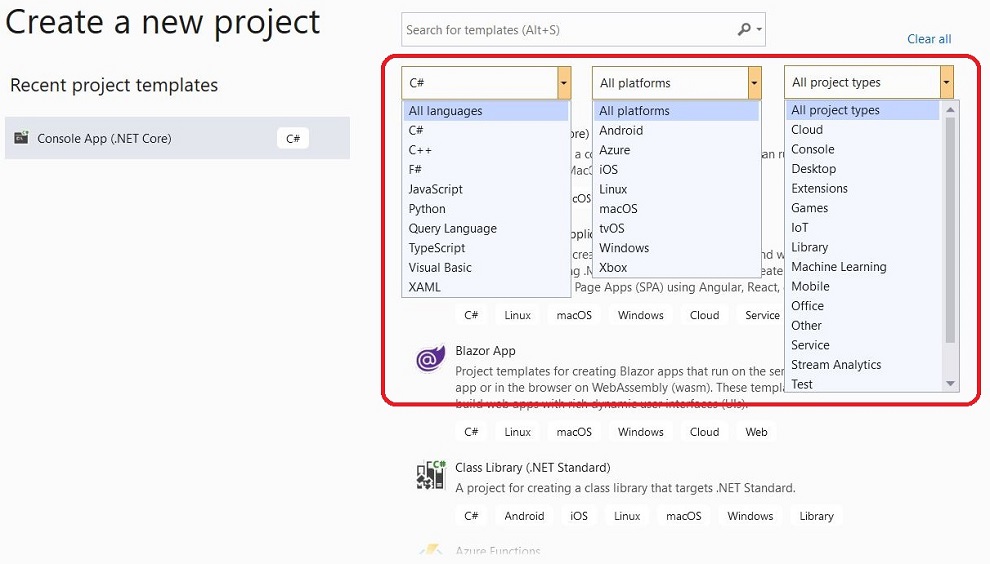Viewport: 990px width, 564px height.
Task: Click the project type list scroll-down arrow
Action: tap(950, 383)
